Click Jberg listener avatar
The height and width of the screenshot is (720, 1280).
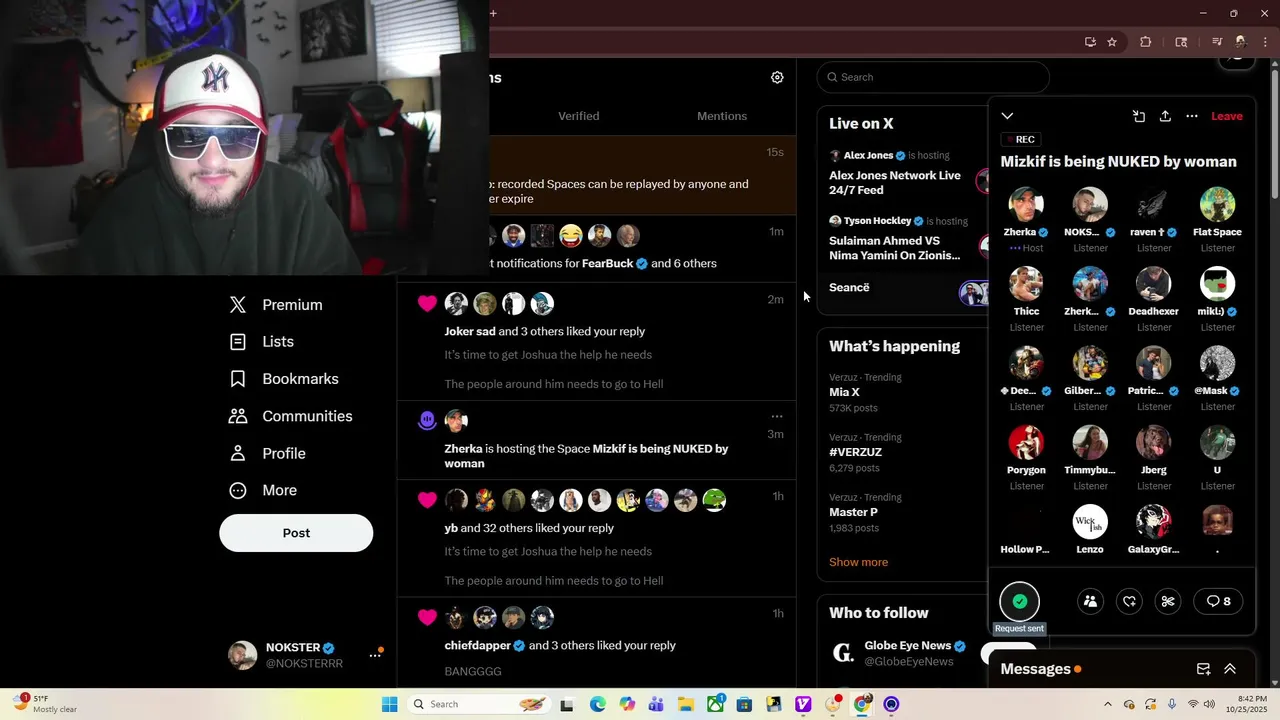1153,443
